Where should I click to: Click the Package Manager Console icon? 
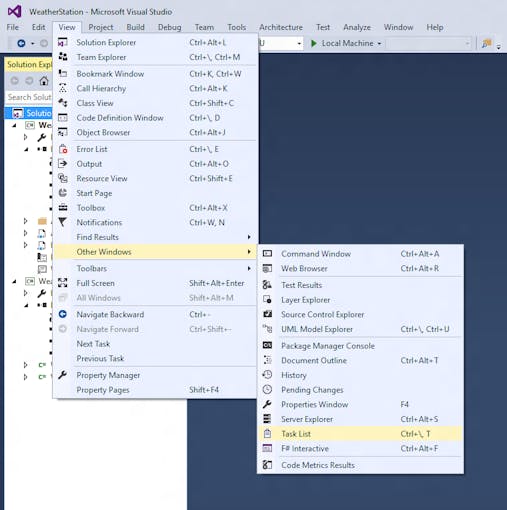[x=267, y=345]
